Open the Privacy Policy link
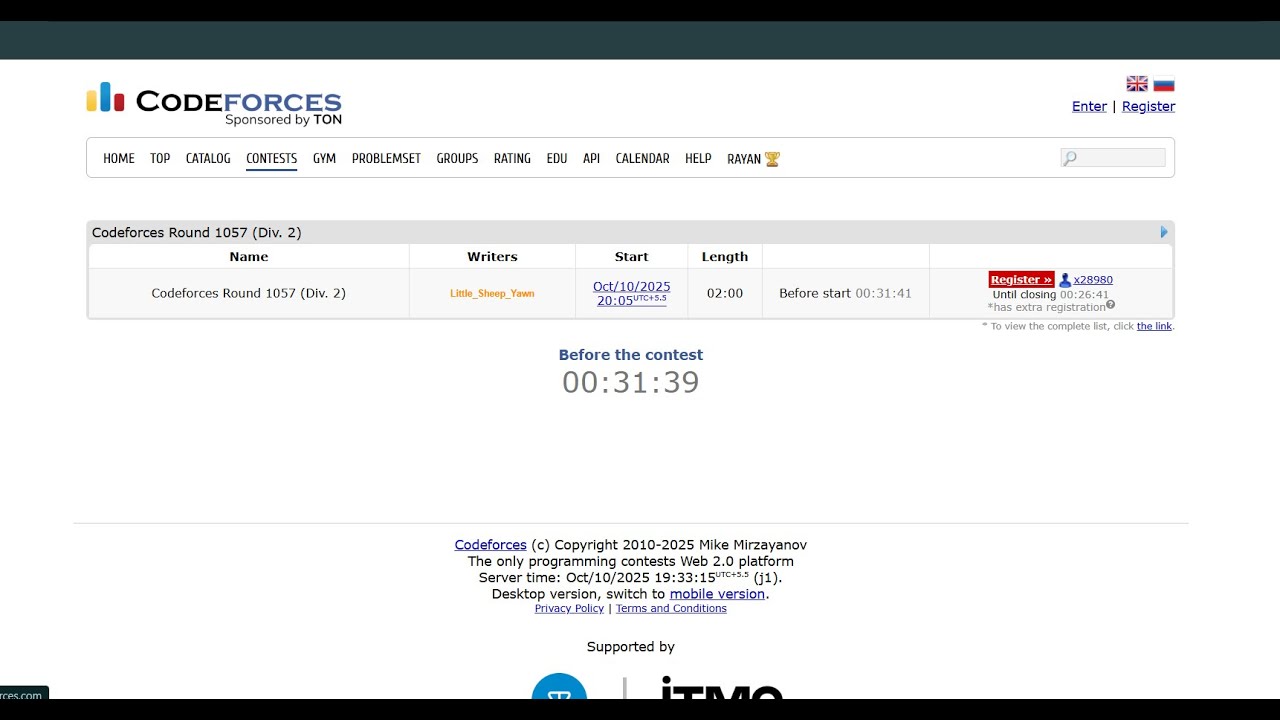This screenshot has width=1280, height=720. pos(570,609)
